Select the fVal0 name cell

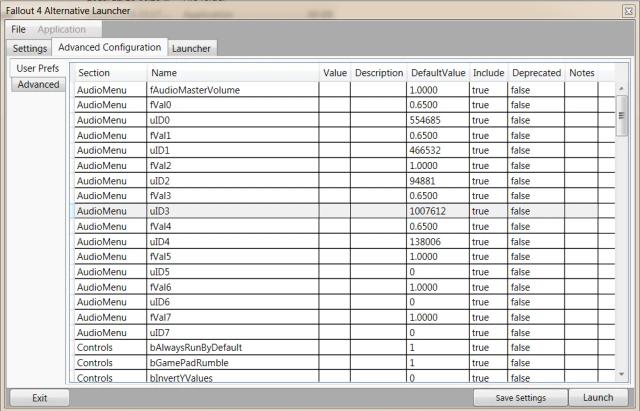(233, 105)
